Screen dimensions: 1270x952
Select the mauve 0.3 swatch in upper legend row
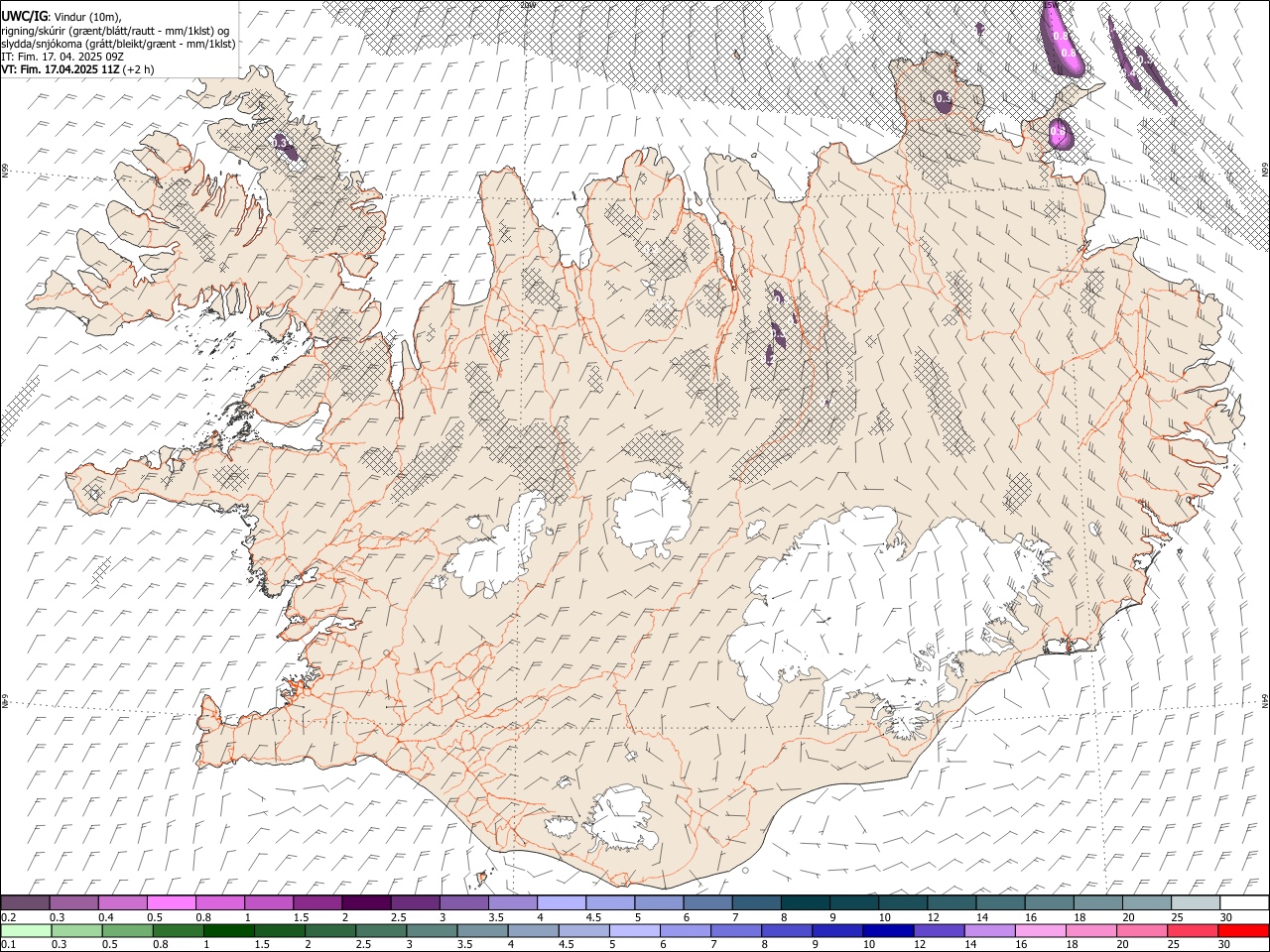click(73, 903)
